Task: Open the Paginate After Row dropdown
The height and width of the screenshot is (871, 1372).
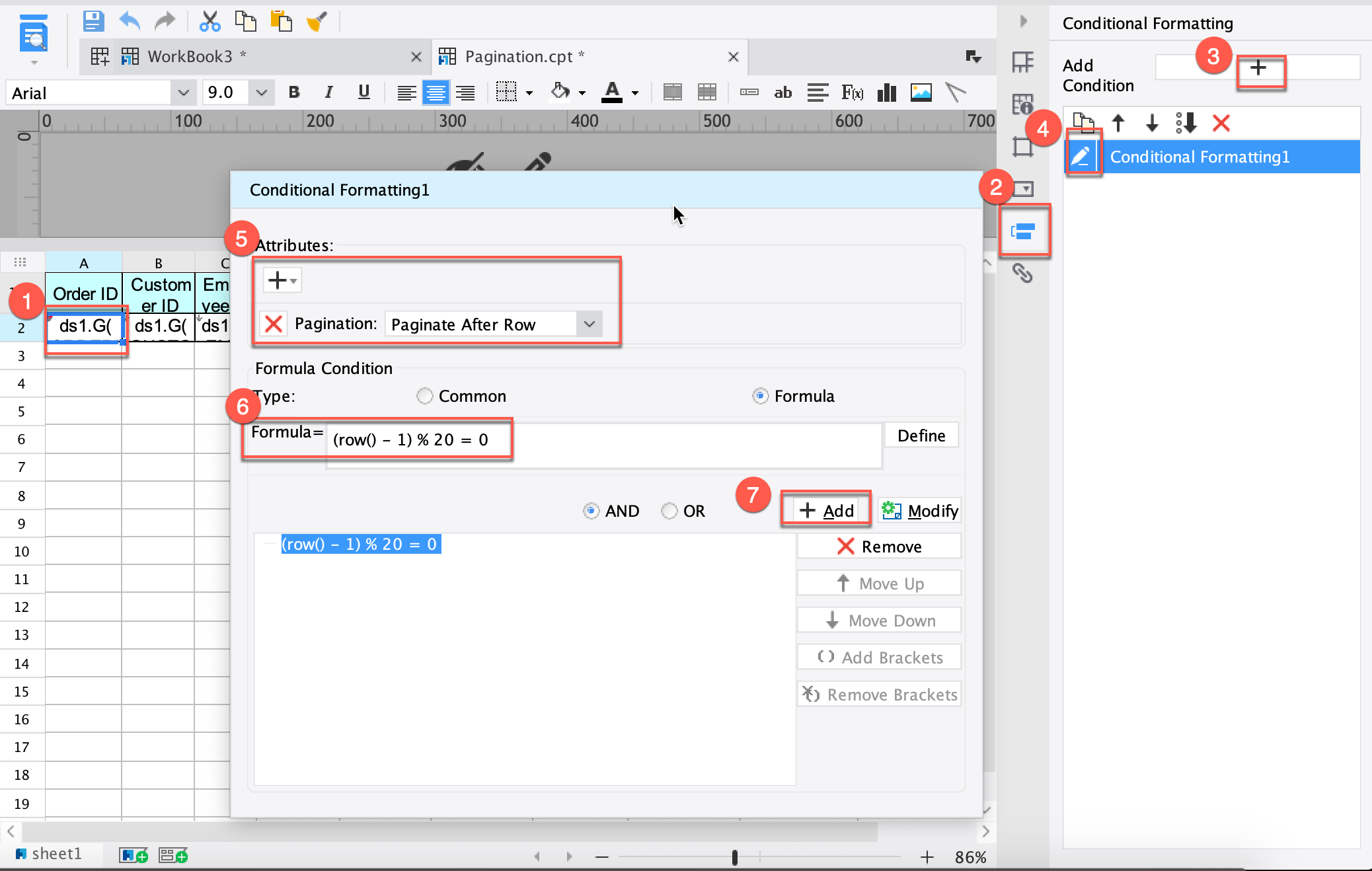Action: coord(588,324)
